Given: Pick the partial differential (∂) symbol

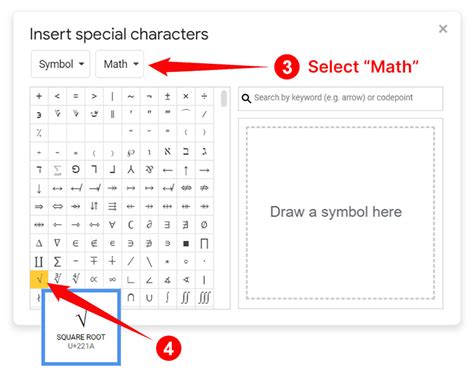Looking at the screenshot, I should 149,225.
